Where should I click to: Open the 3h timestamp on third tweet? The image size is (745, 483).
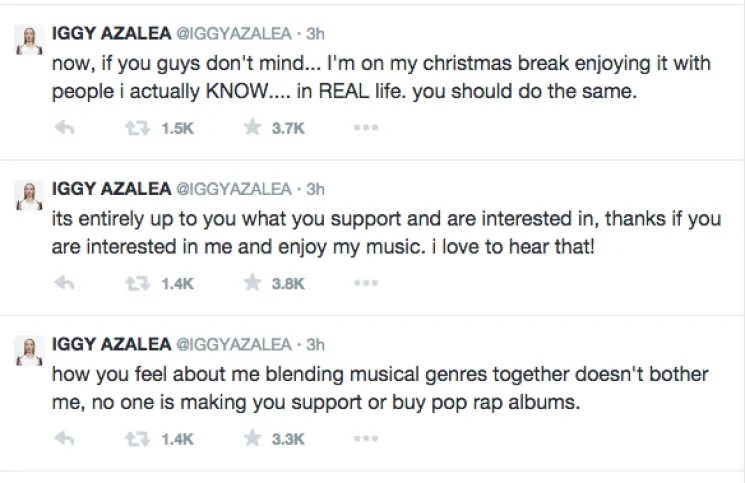pos(315,344)
